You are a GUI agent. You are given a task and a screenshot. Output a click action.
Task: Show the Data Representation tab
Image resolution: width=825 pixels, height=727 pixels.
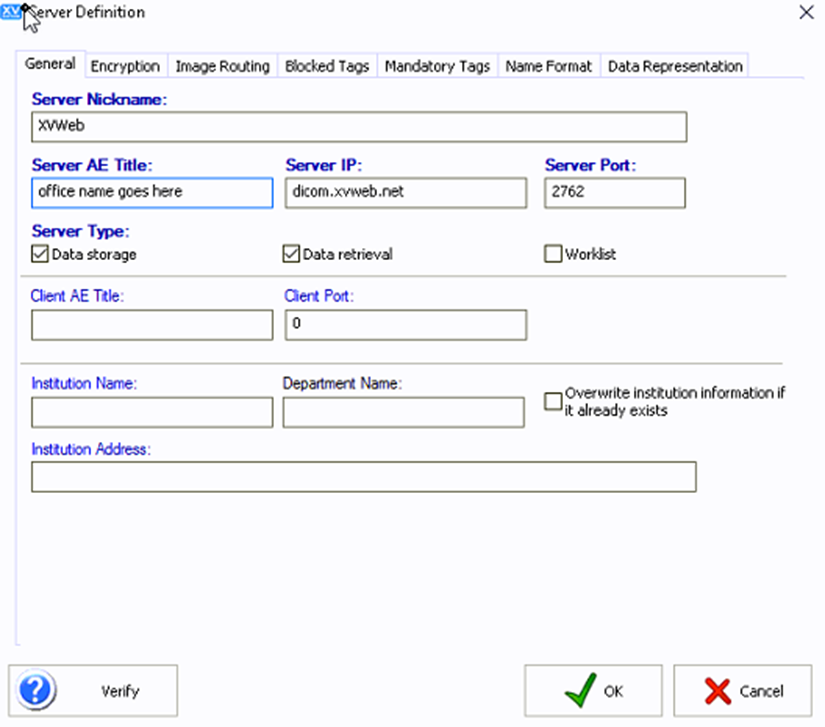[675, 66]
